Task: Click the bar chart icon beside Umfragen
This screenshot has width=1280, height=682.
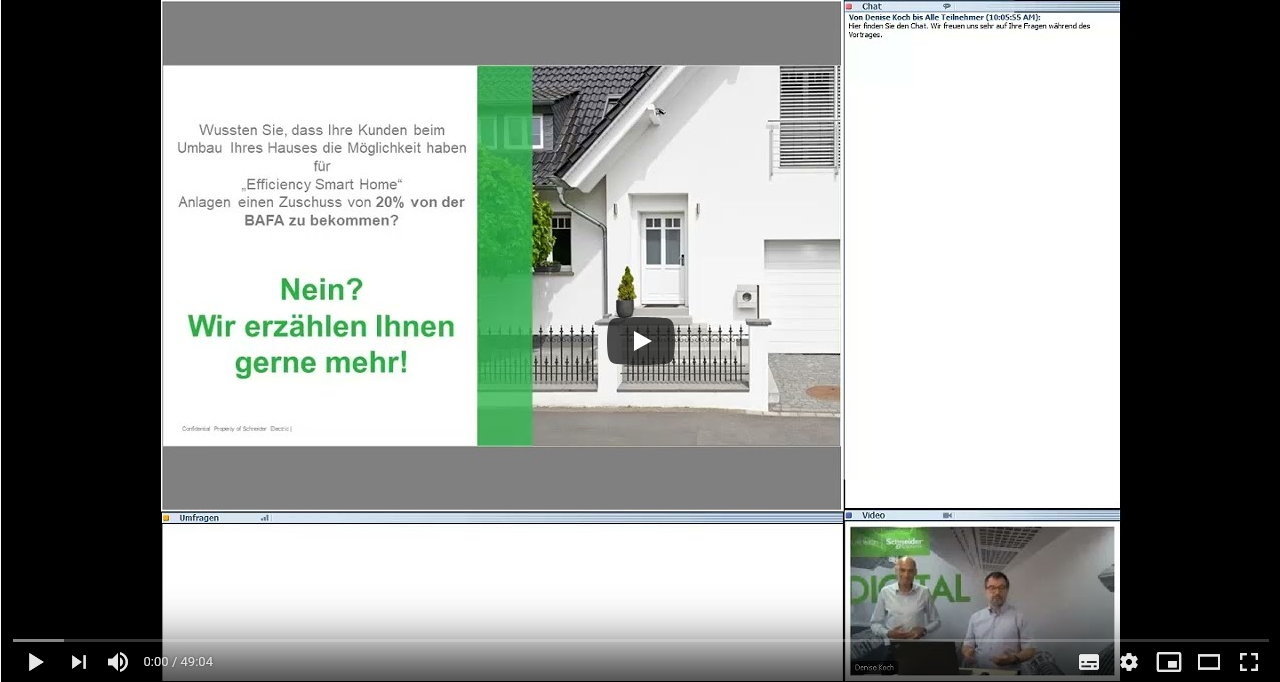Action: (x=264, y=517)
